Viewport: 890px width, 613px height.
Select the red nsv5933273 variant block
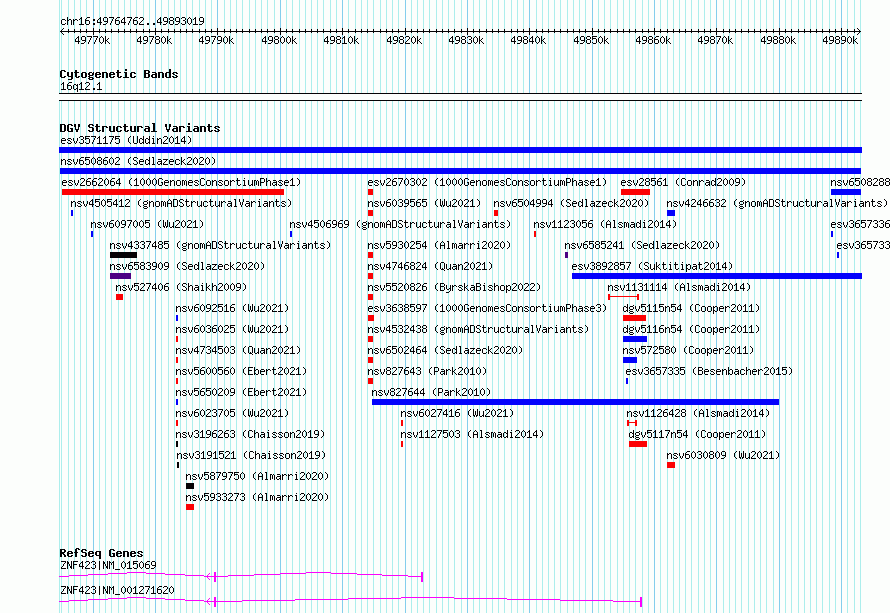point(190,507)
